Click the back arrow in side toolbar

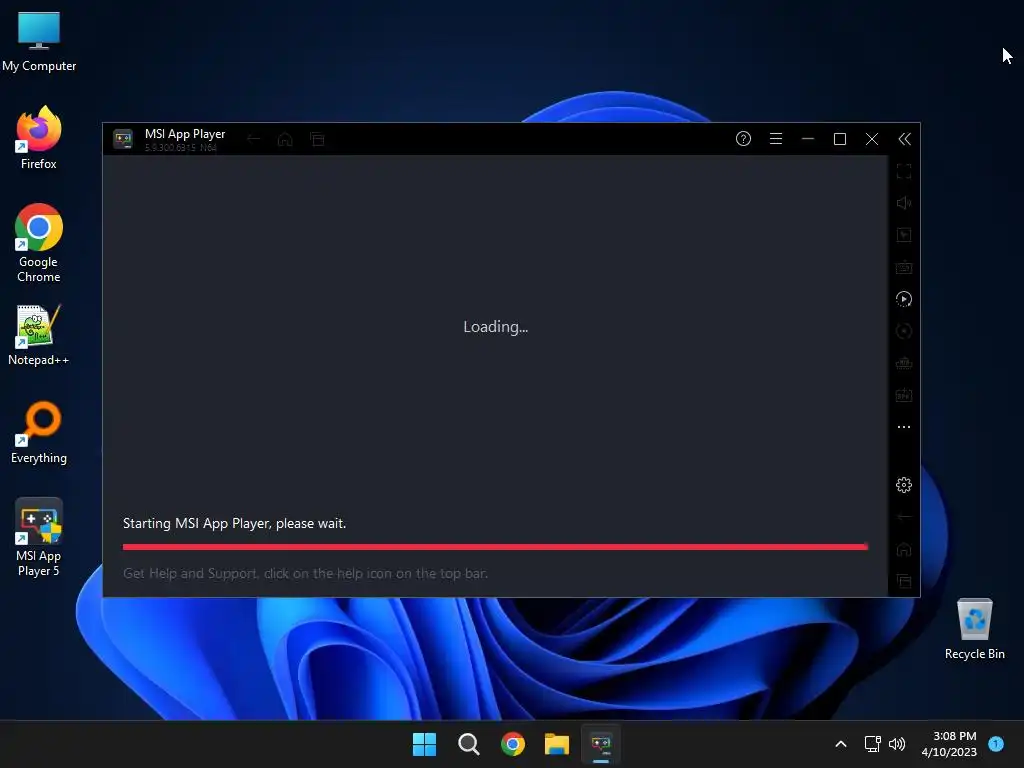coord(904,517)
